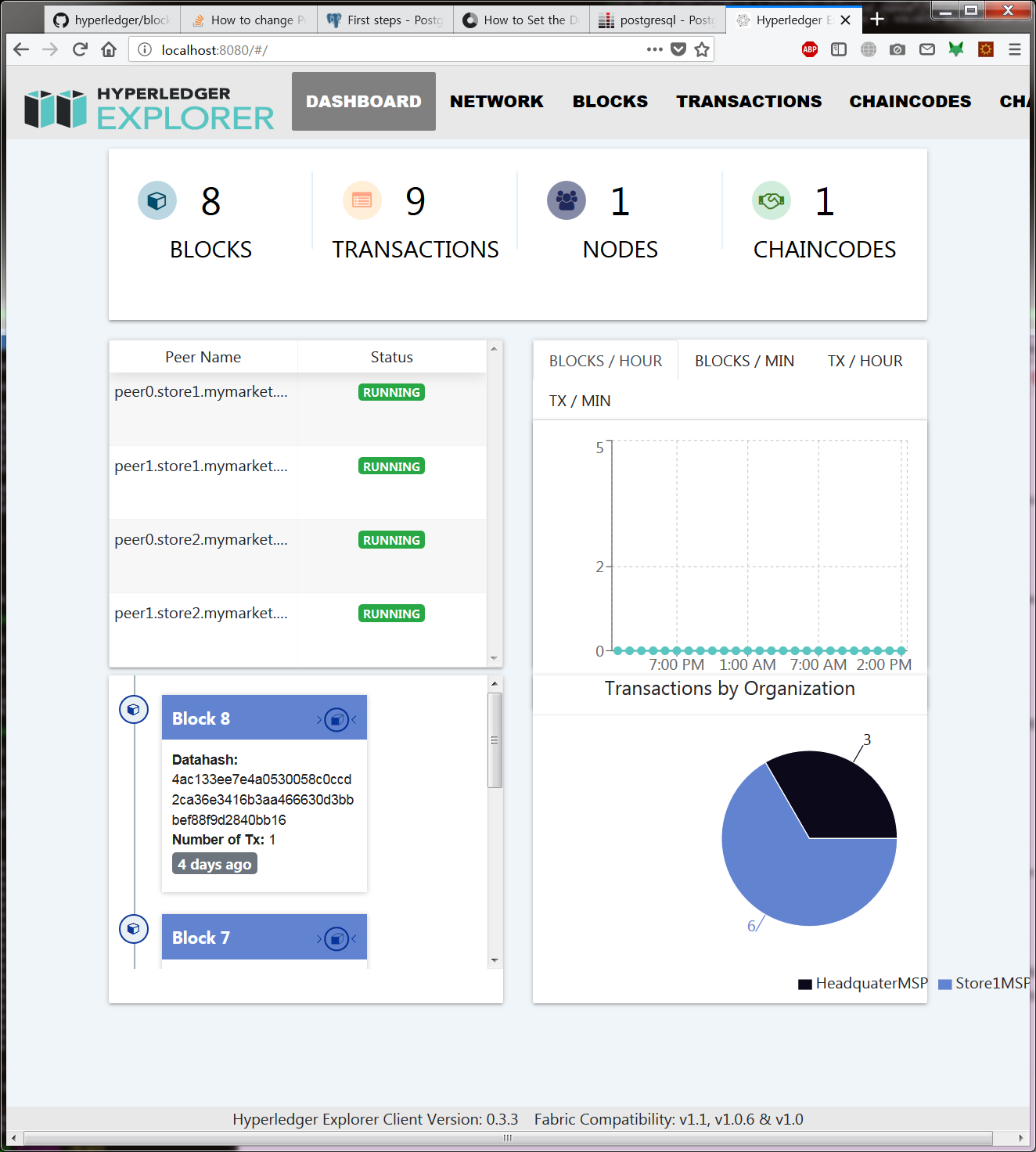Click the horizontal page scrollbar thumb
The image size is (1036, 1152).
(508, 1138)
